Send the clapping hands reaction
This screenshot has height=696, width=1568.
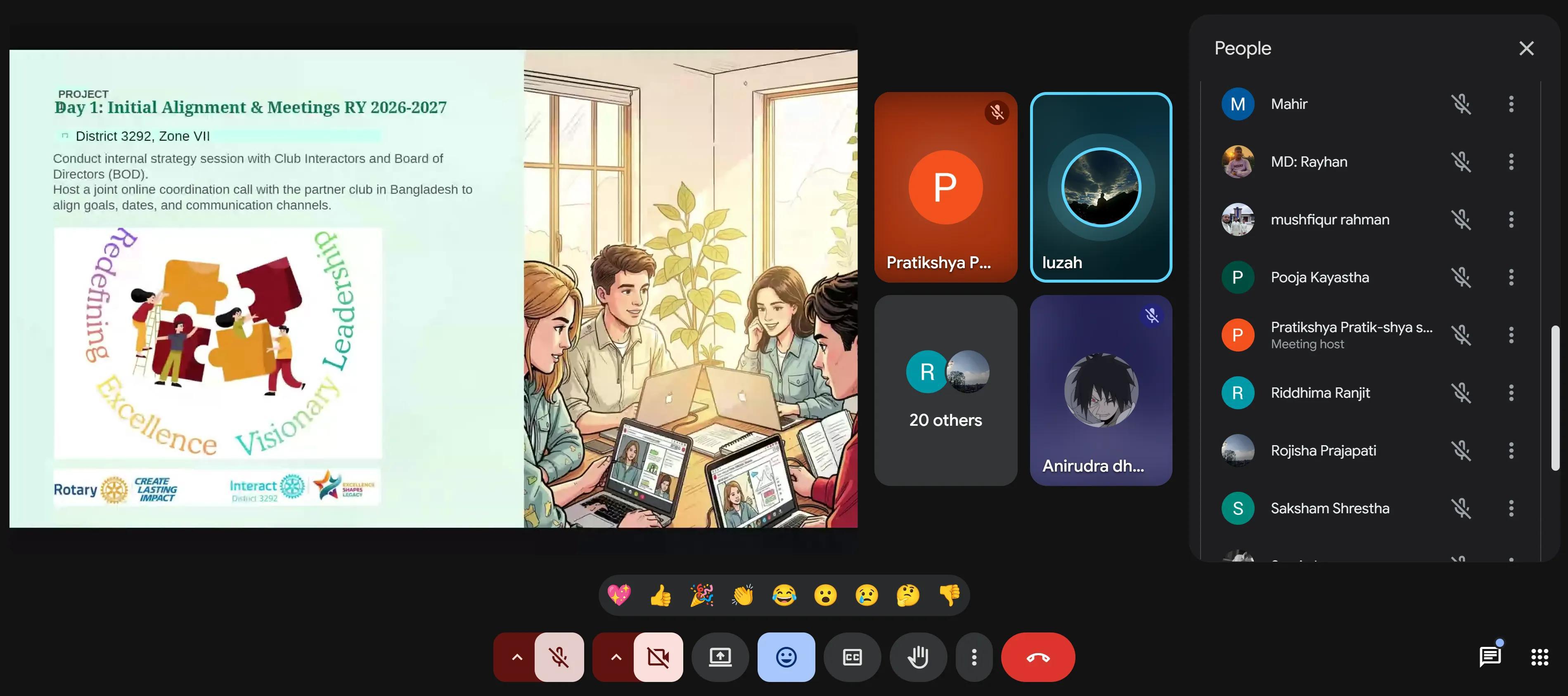pos(743,595)
